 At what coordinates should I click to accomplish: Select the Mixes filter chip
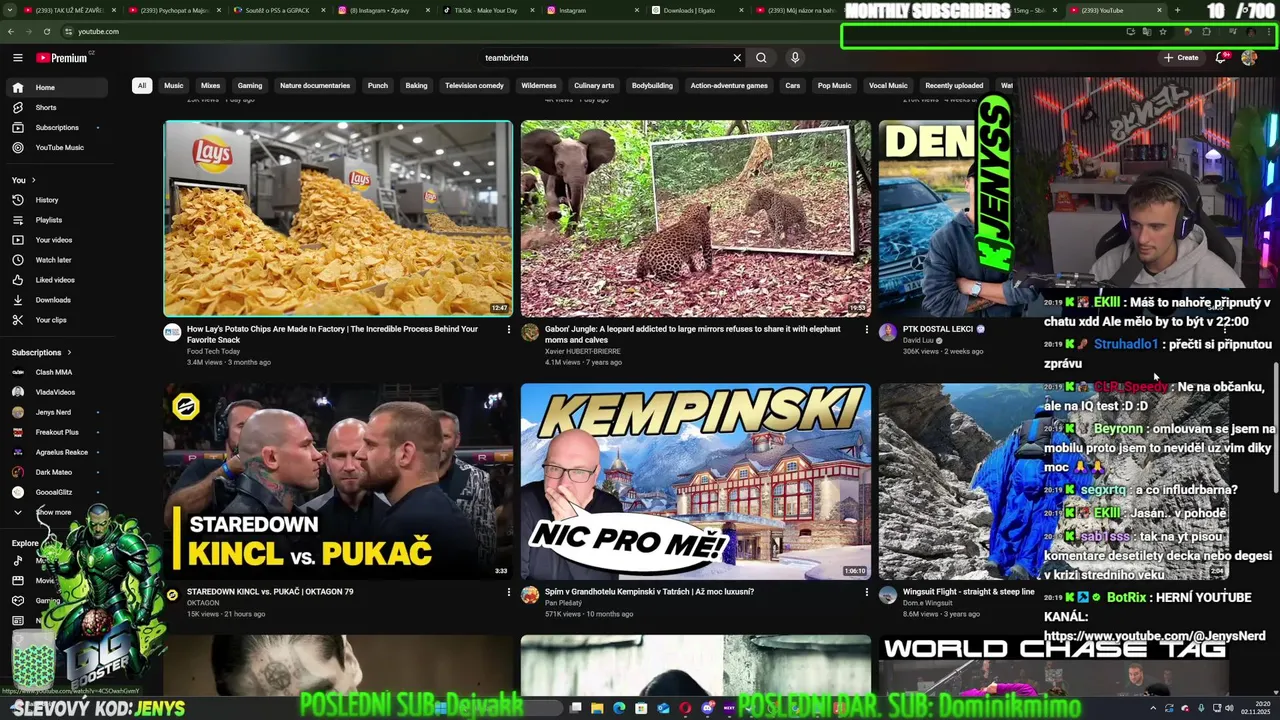point(210,86)
